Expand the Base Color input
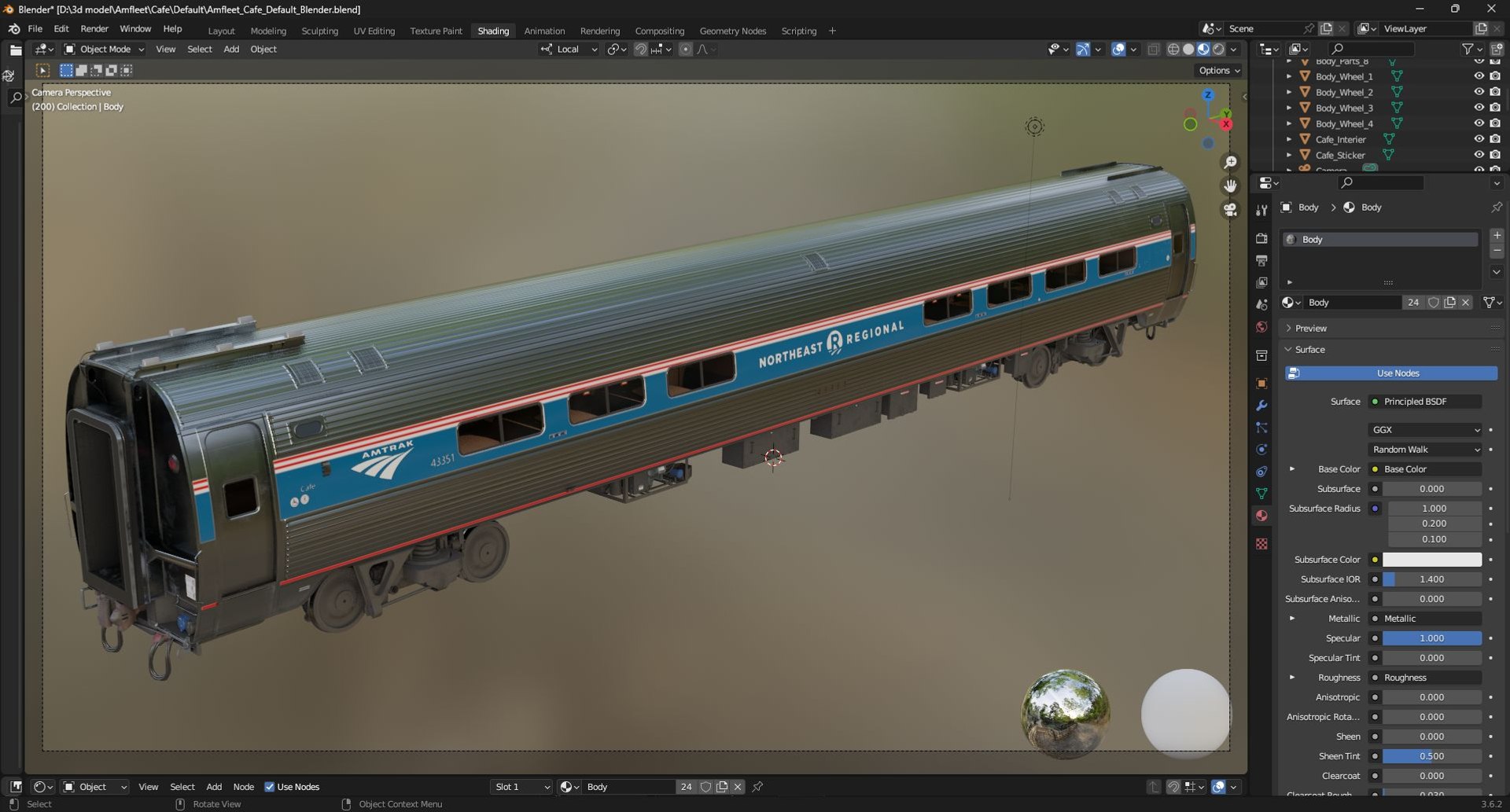This screenshot has height=812, width=1510. 1291,469
